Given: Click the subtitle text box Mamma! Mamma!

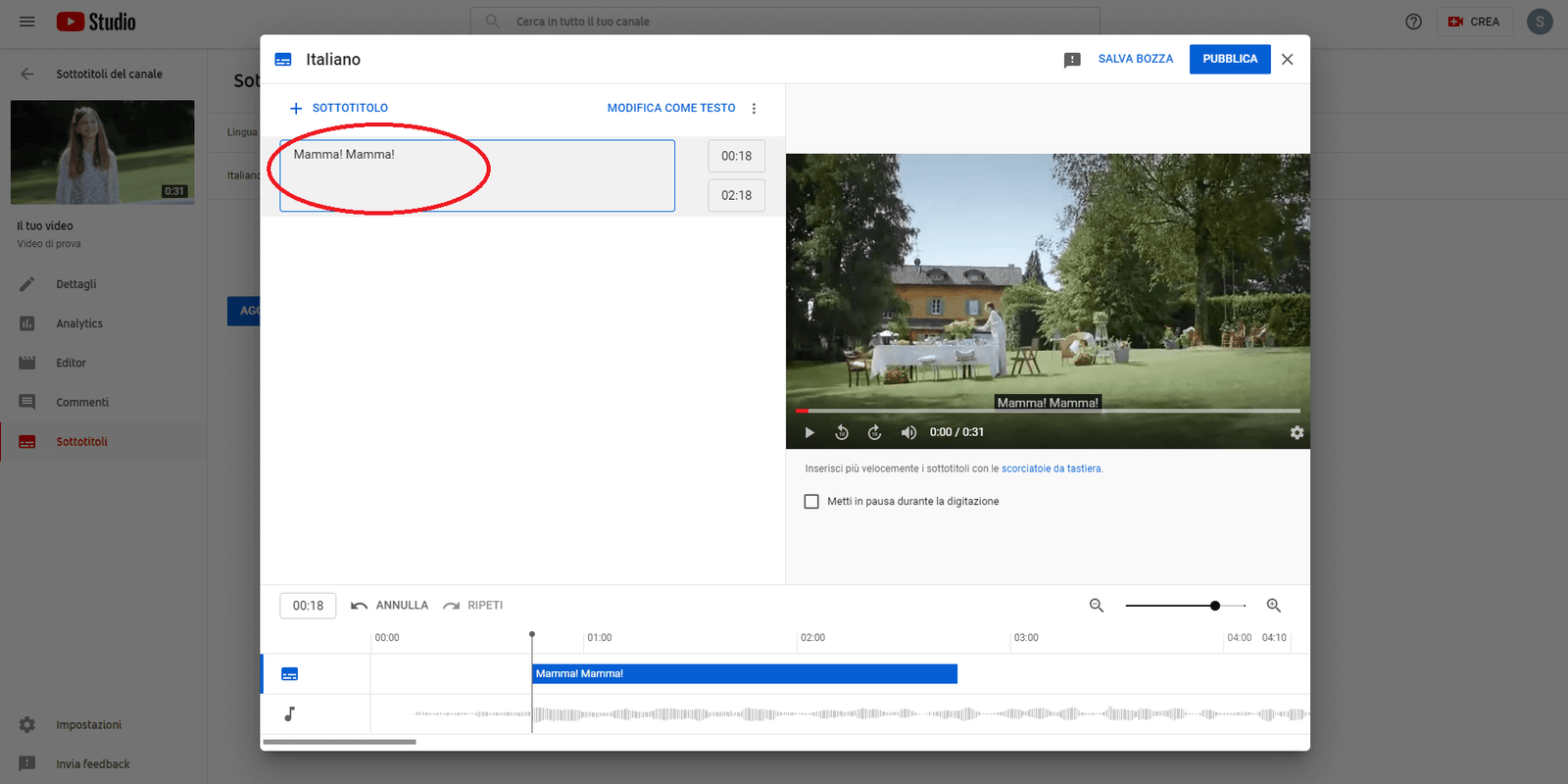Looking at the screenshot, I should click(477, 175).
